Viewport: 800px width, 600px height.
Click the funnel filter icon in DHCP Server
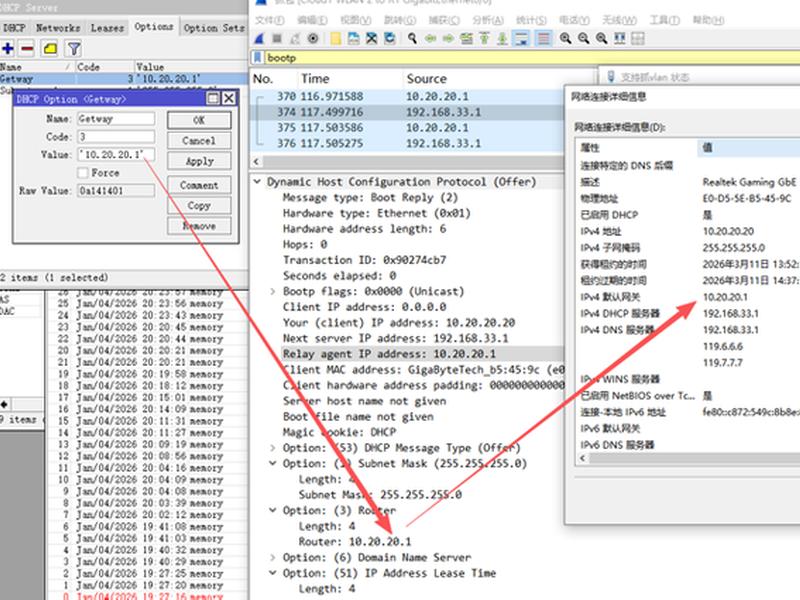tap(74, 49)
